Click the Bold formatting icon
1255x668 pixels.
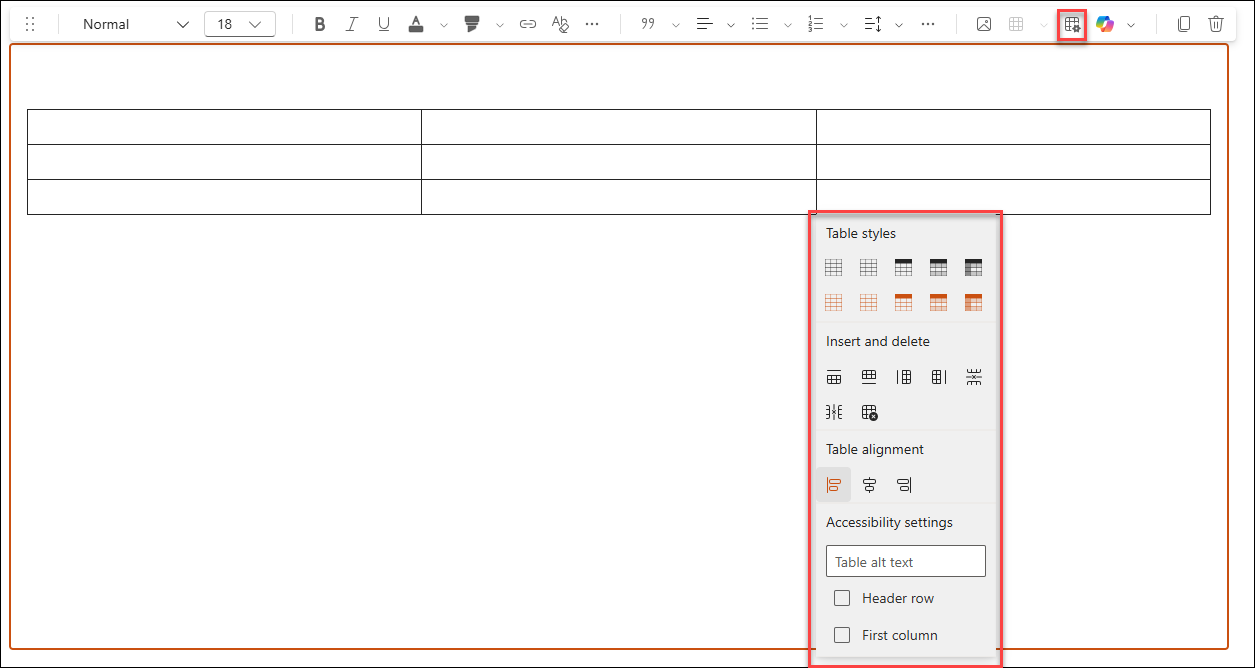point(320,25)
